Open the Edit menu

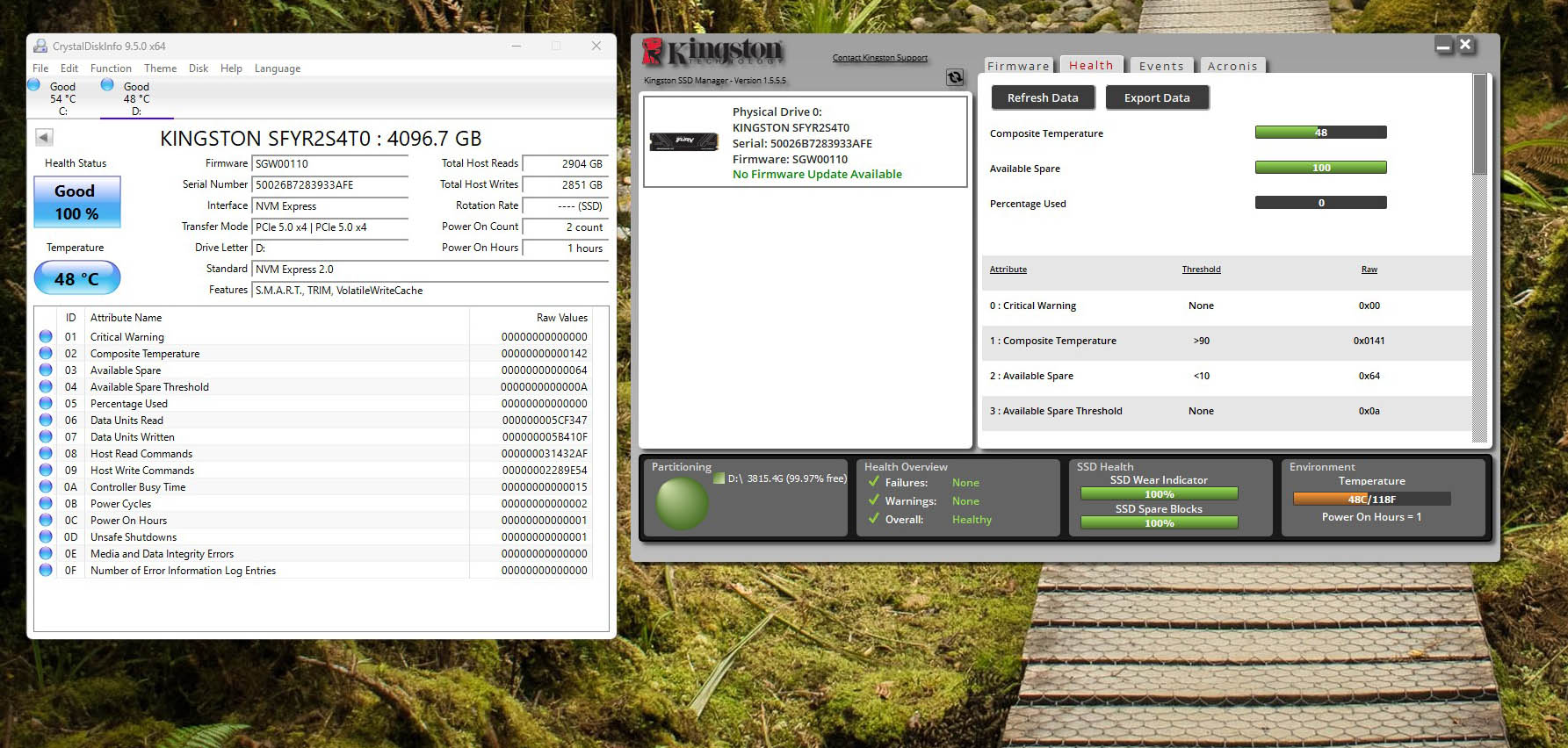click(69, 68)
